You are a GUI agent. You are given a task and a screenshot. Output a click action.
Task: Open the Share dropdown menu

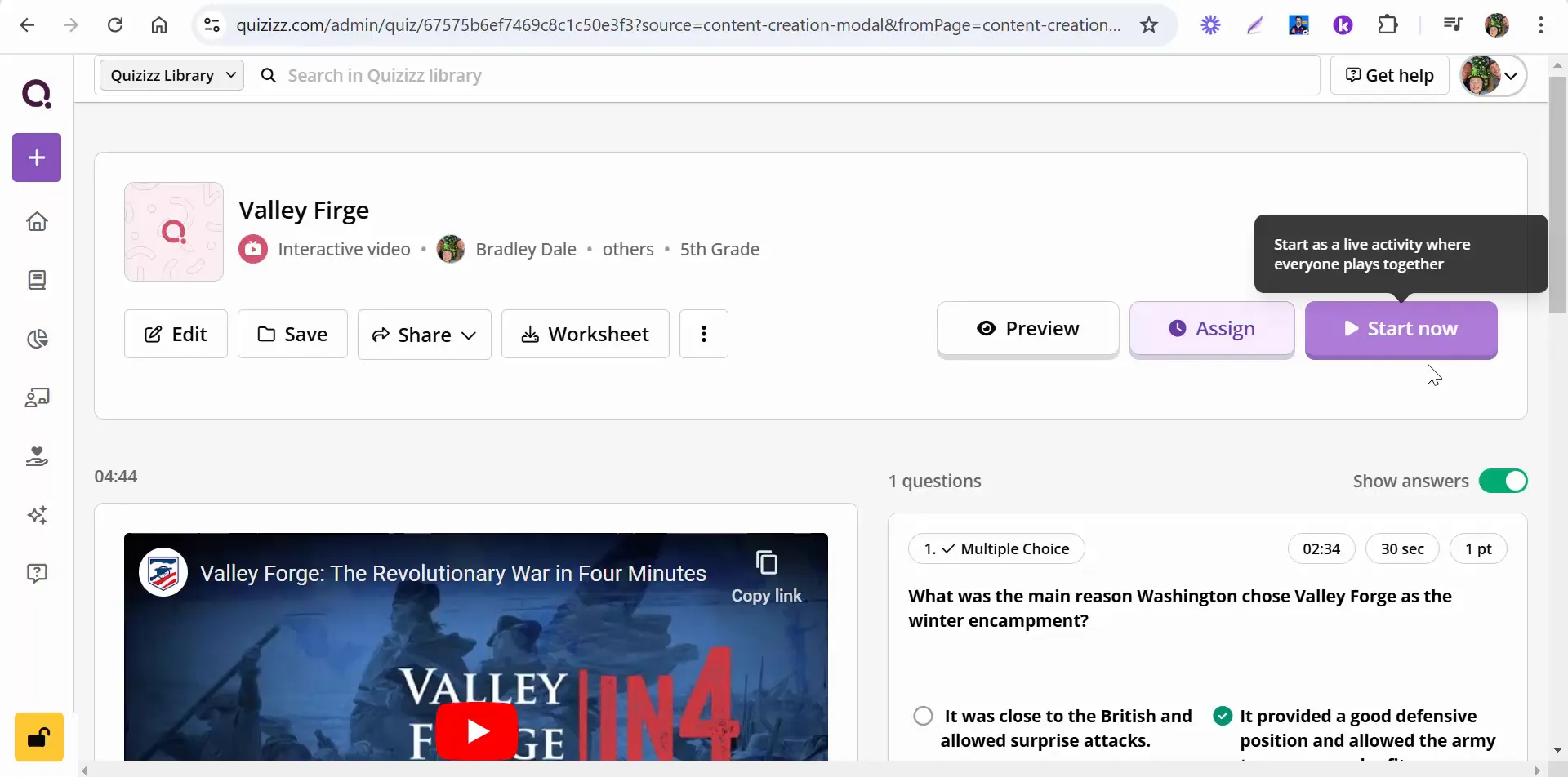pos(425,334)
